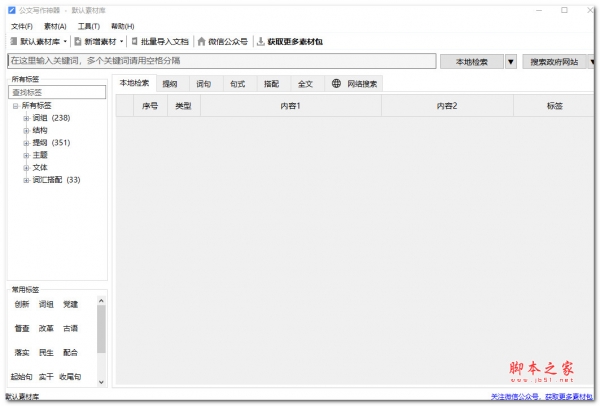Expand the 提纲 (351) tree node
Screen dimensions: 600x406
26,143
